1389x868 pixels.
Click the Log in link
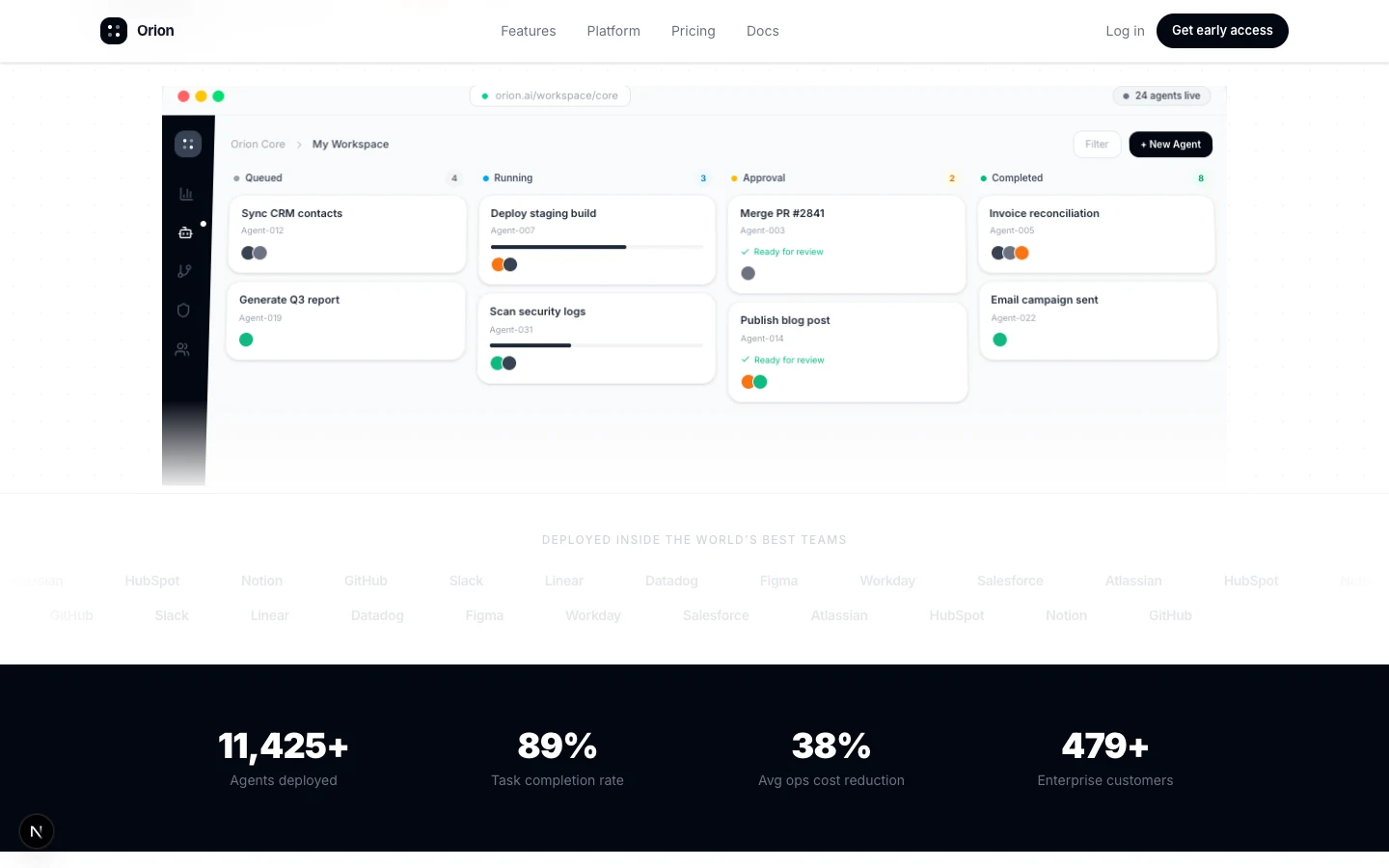click(x=1125, y=31)
